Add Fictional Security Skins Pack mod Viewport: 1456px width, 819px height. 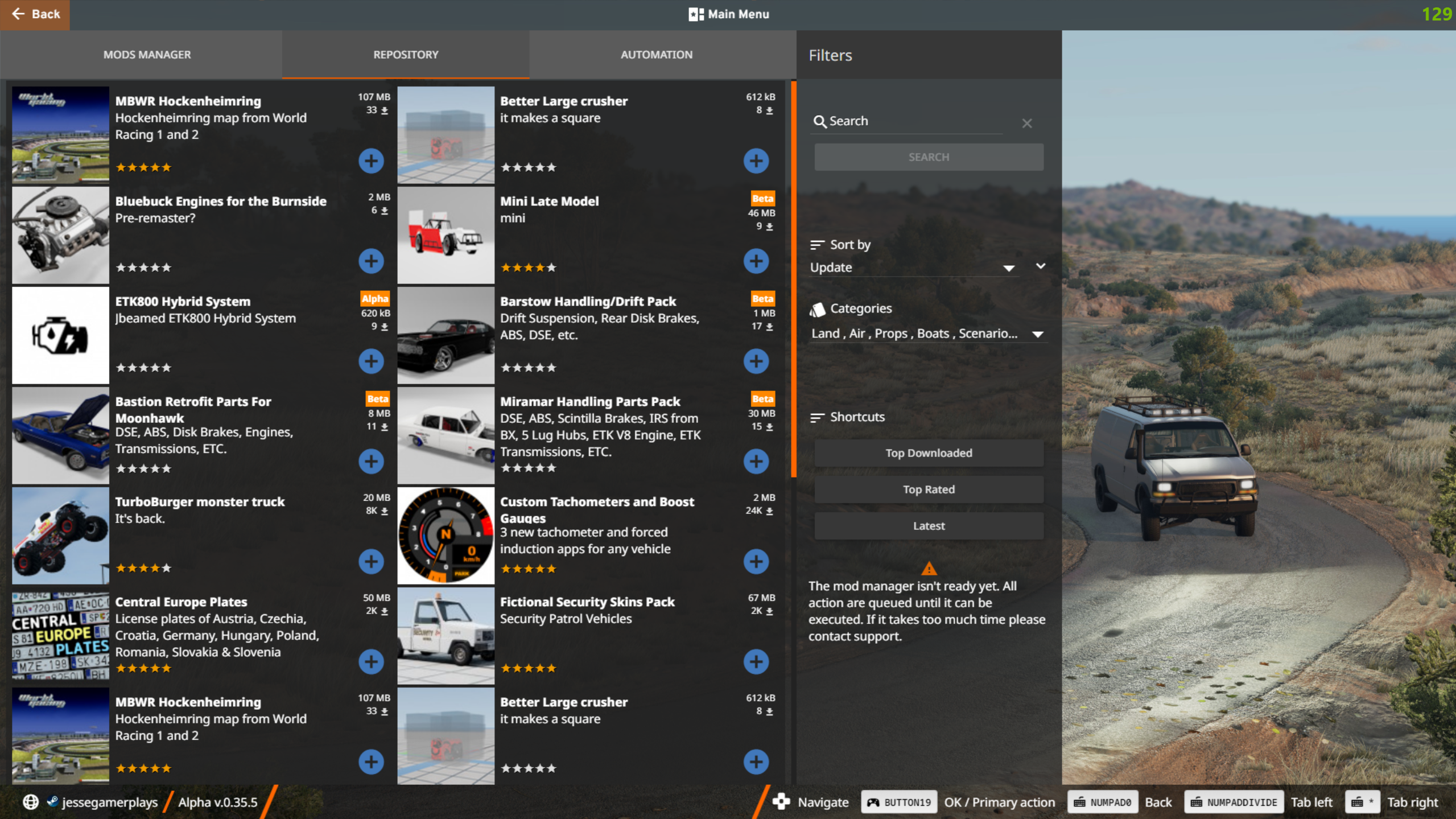756,661
